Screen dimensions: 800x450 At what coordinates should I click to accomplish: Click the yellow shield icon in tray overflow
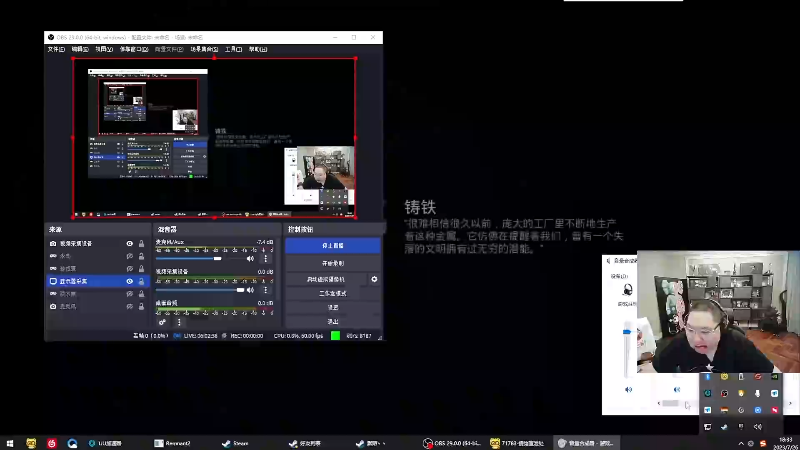tap(741, 393)
